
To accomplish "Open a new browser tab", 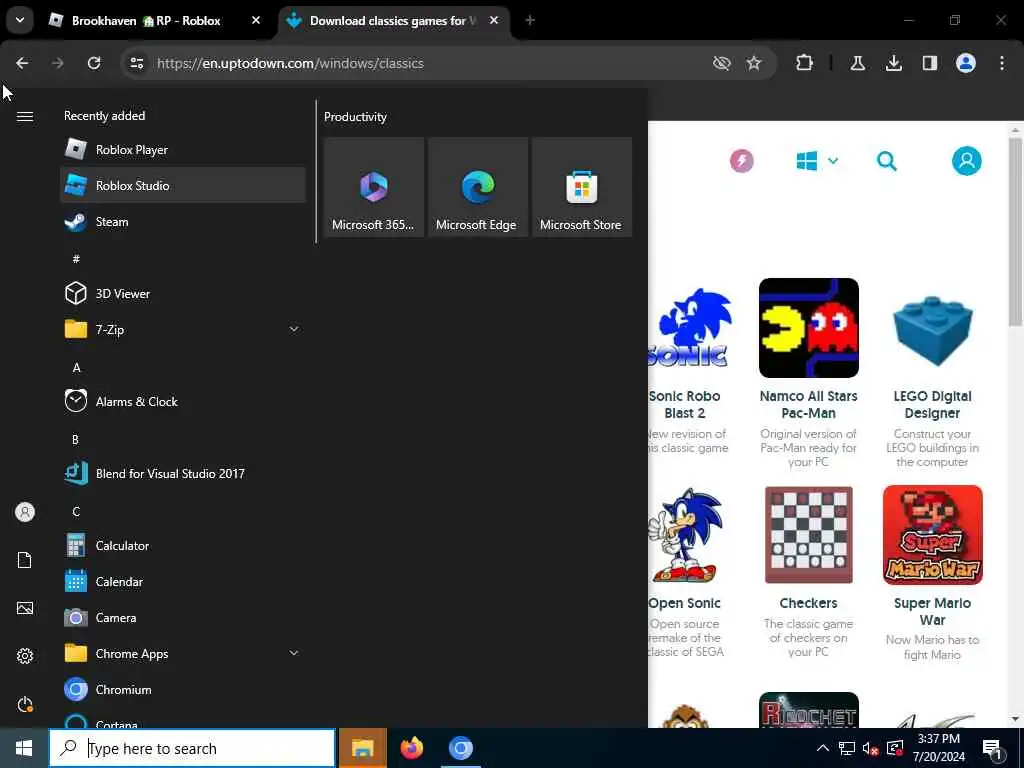I will (x=530, y=21).
